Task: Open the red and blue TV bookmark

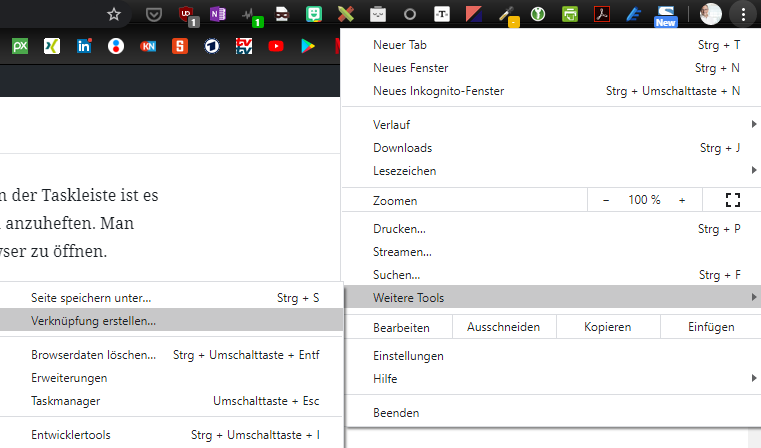Action: (x=244, y=46)
